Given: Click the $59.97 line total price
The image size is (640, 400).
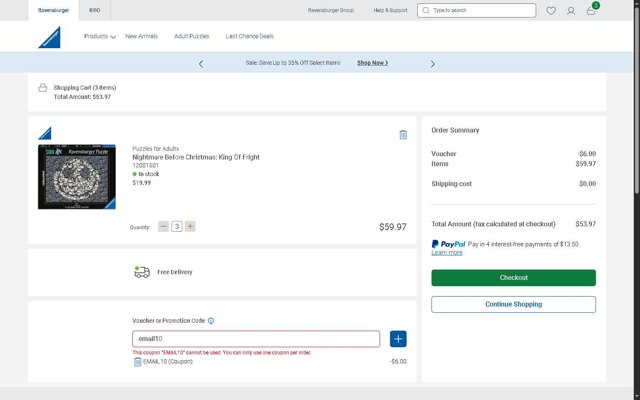Looking at the screenshot, I should click(393, 227).
